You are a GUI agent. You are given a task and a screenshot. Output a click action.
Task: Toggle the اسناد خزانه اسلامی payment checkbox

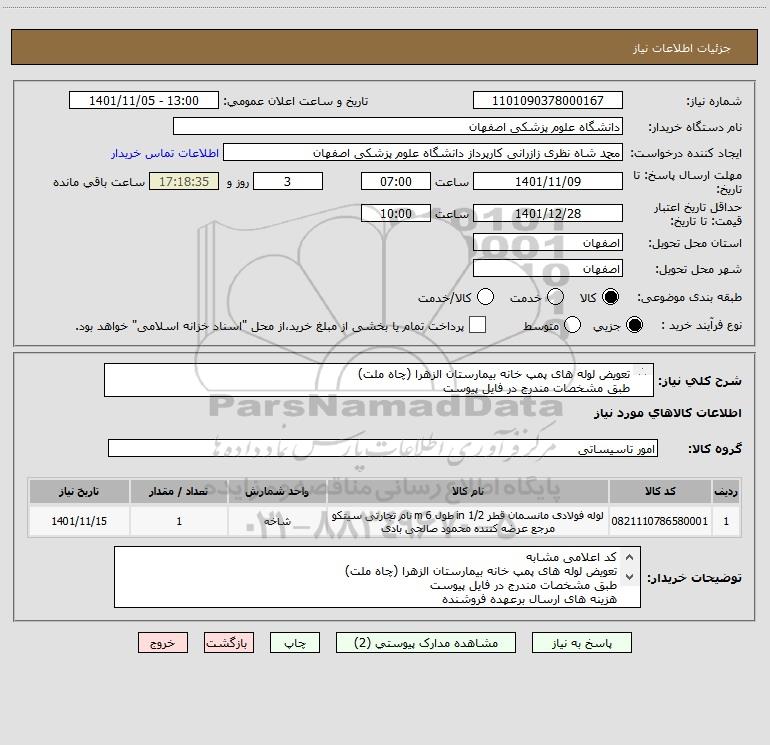tap(477, 325)
